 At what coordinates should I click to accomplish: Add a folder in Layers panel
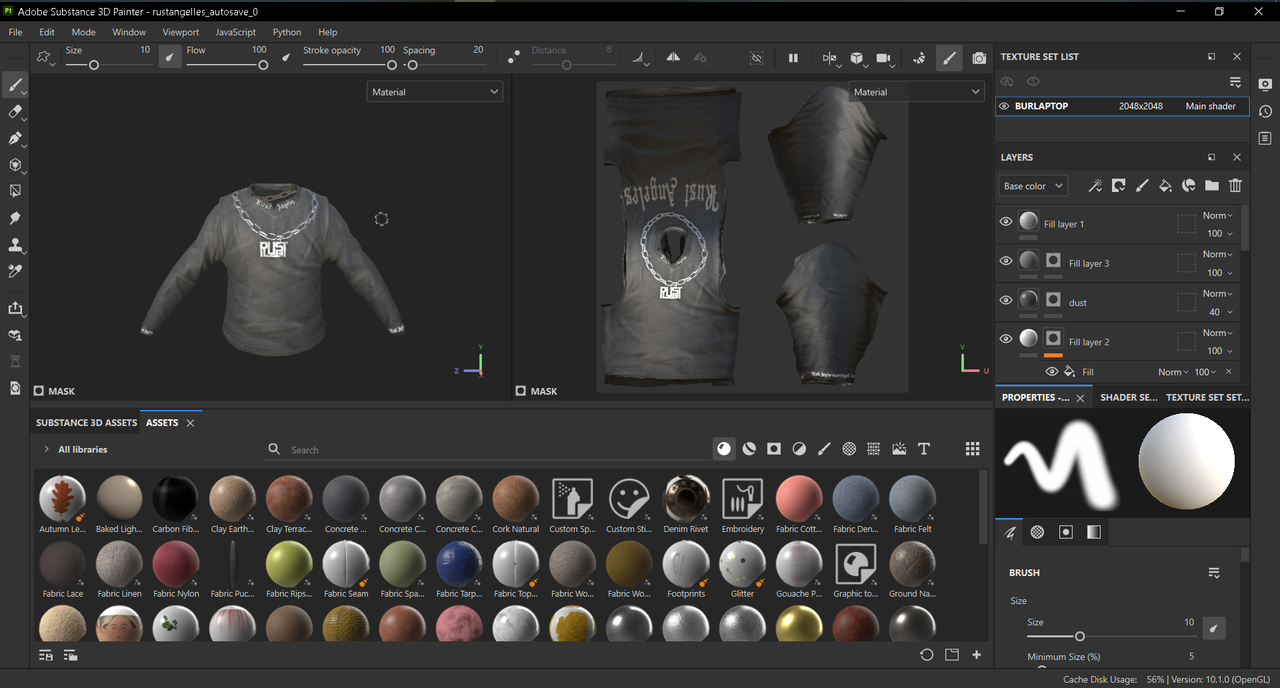coord(1212,185)
